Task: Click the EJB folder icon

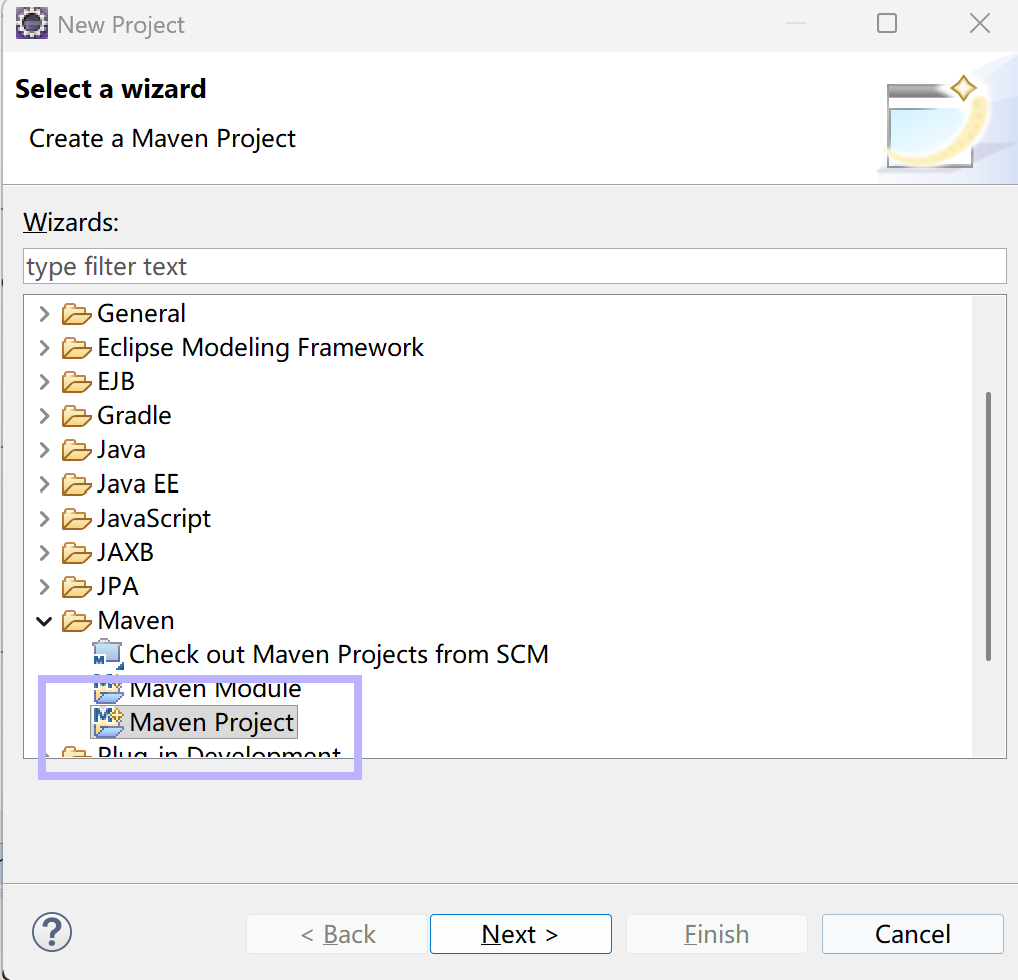Action: point(76,382)
